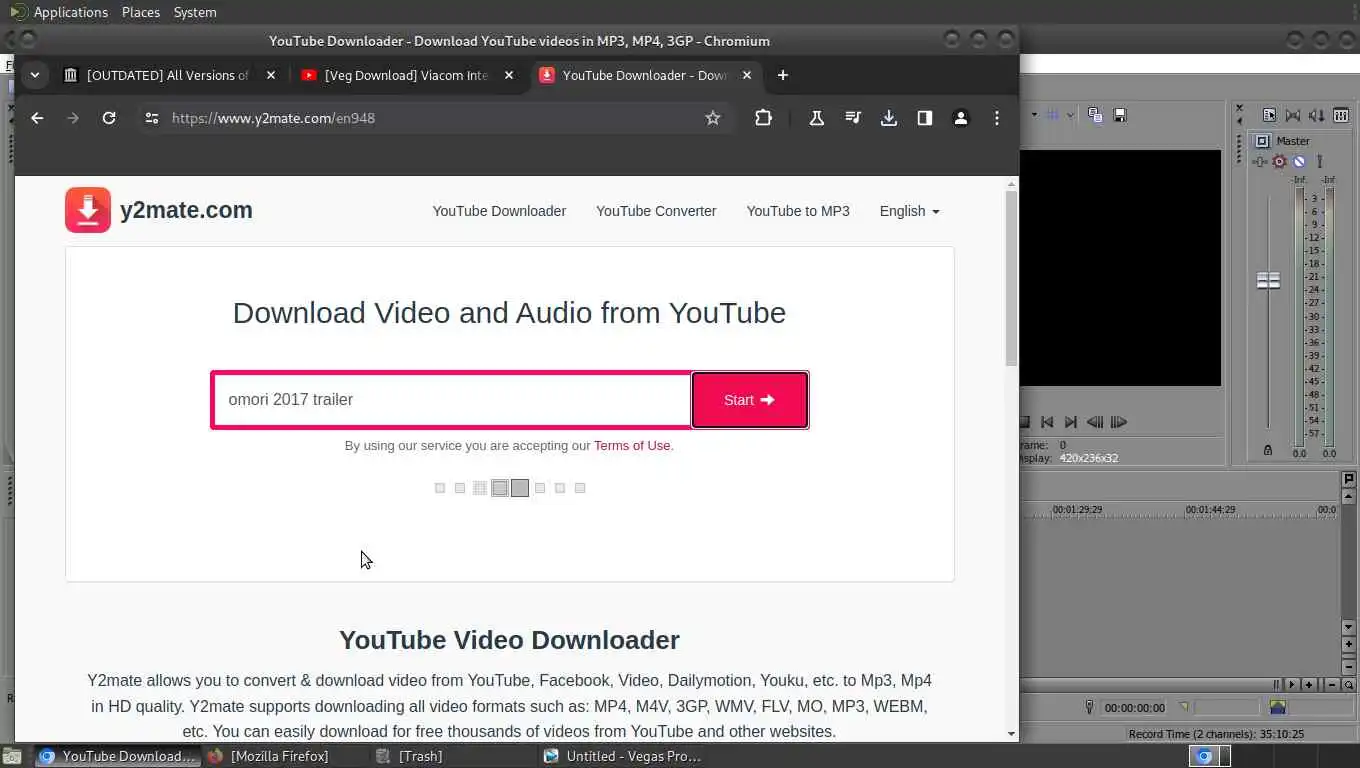The height and width of the screenshot is (768, 1360).
Task: Open the site information icon in address bar
Action: tap(152, 118)
